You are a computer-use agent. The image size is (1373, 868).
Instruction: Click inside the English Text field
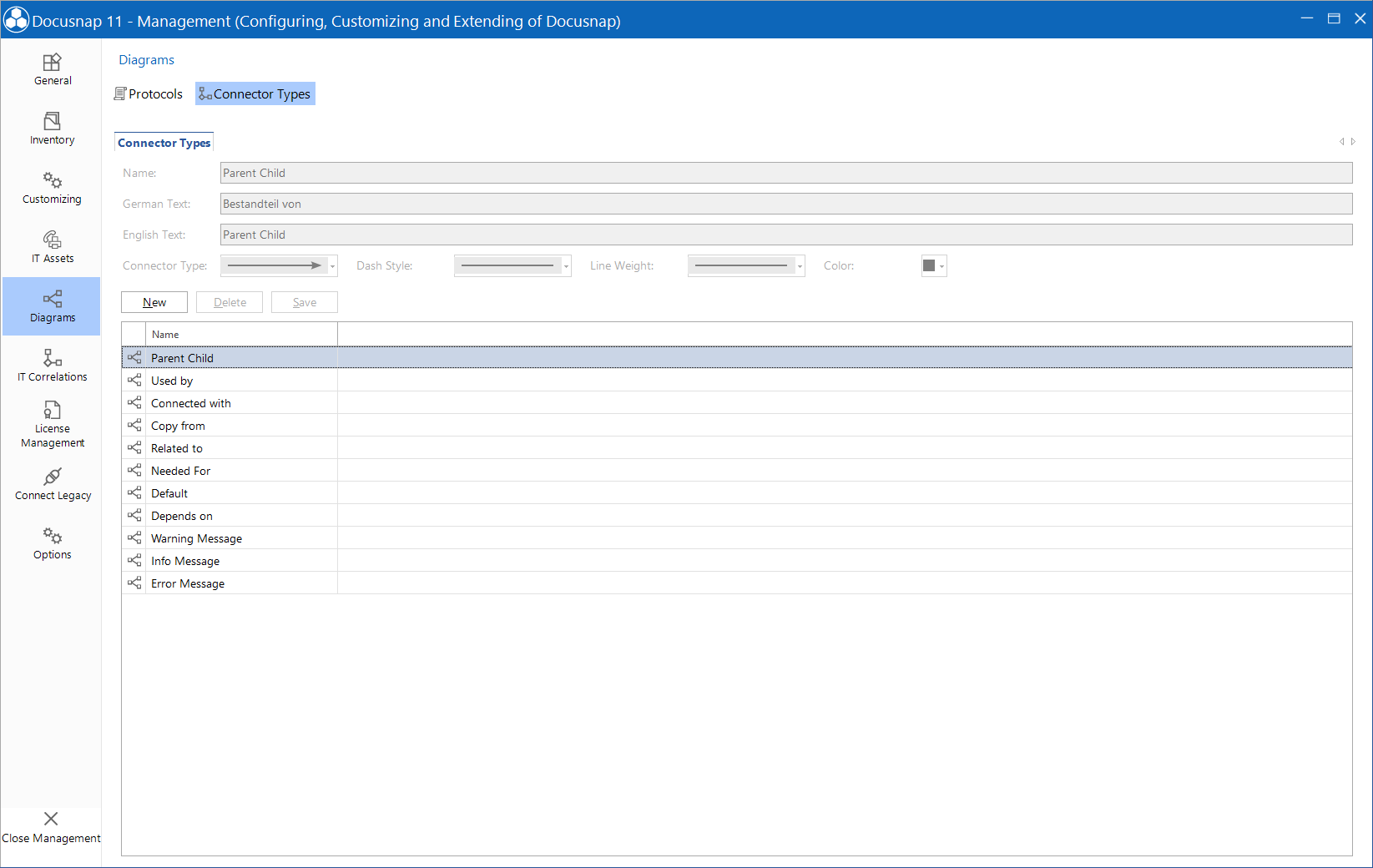(584, 235)
